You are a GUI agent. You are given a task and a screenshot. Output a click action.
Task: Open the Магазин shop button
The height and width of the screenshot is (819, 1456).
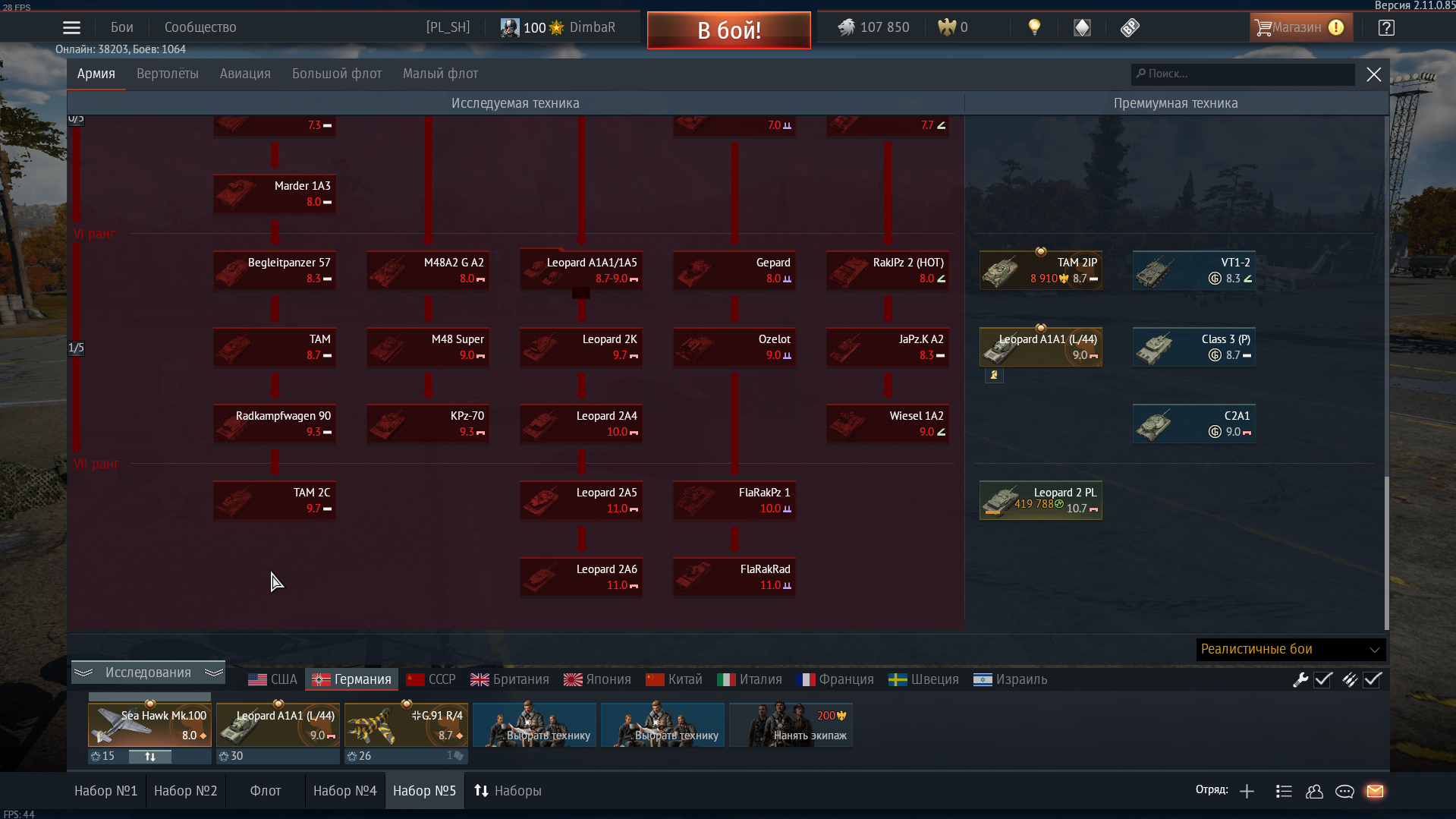(1300, 27)
